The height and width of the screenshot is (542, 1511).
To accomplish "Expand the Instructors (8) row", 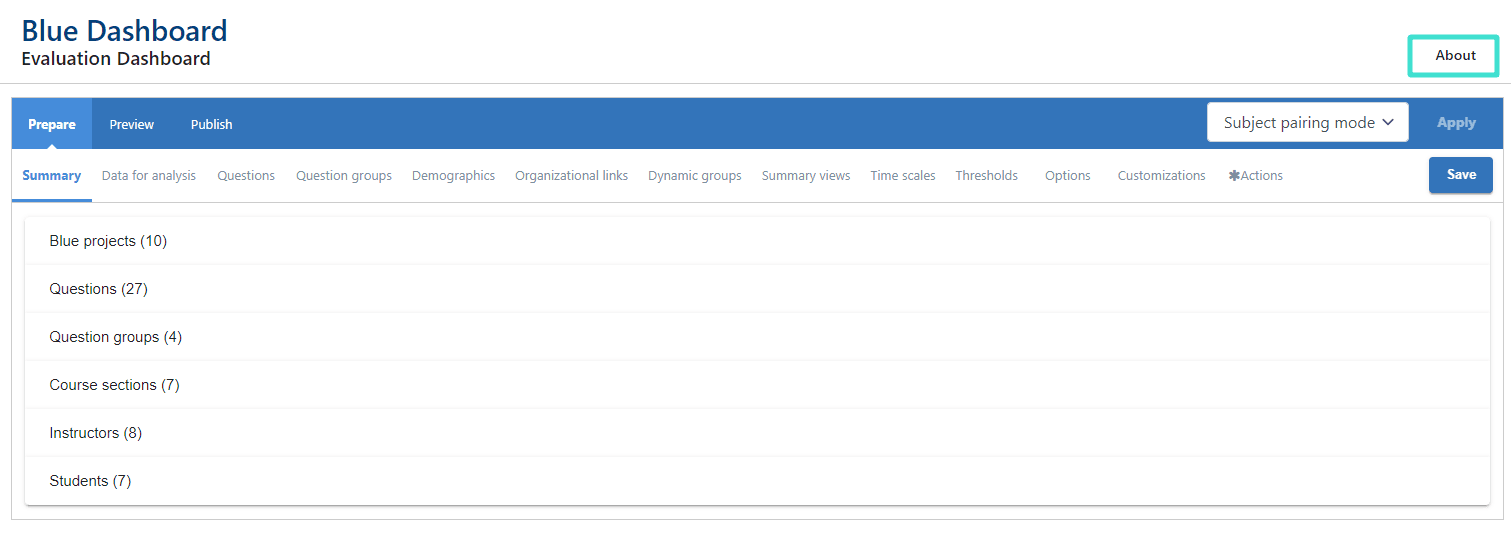I will [x=757, y=433].
